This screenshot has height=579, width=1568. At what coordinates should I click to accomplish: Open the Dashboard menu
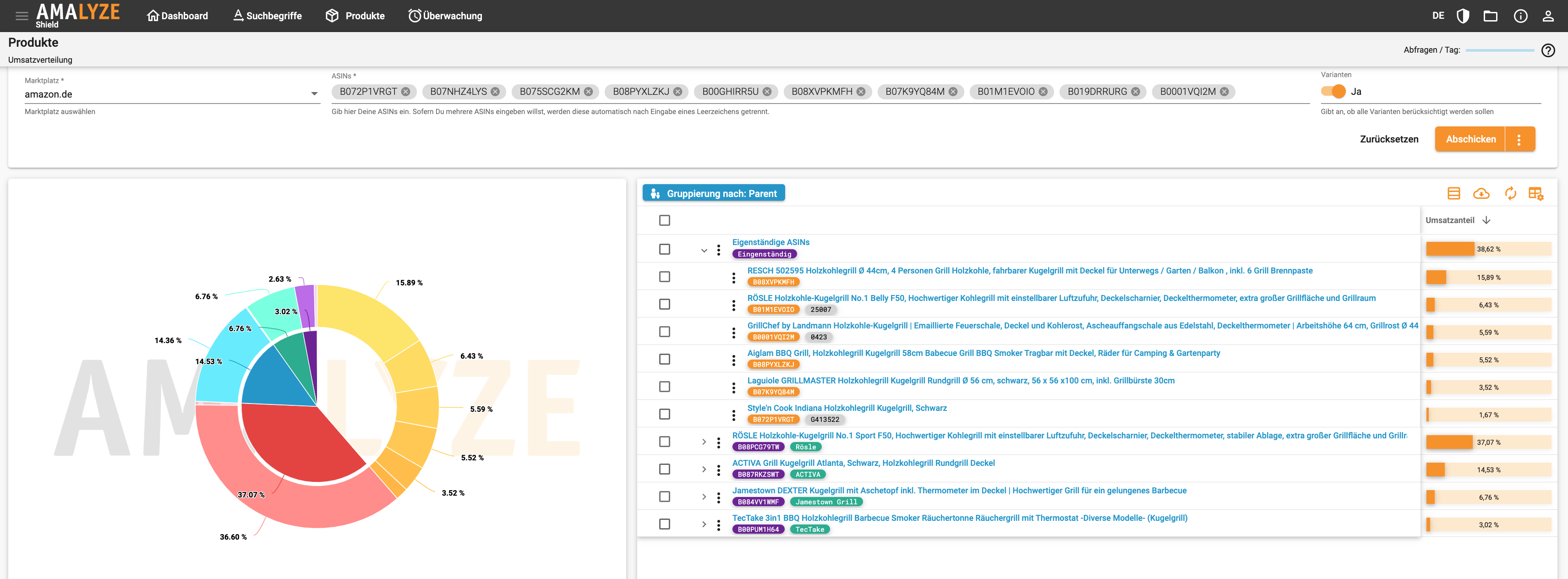pyautogui.click(x=178, y=16)
